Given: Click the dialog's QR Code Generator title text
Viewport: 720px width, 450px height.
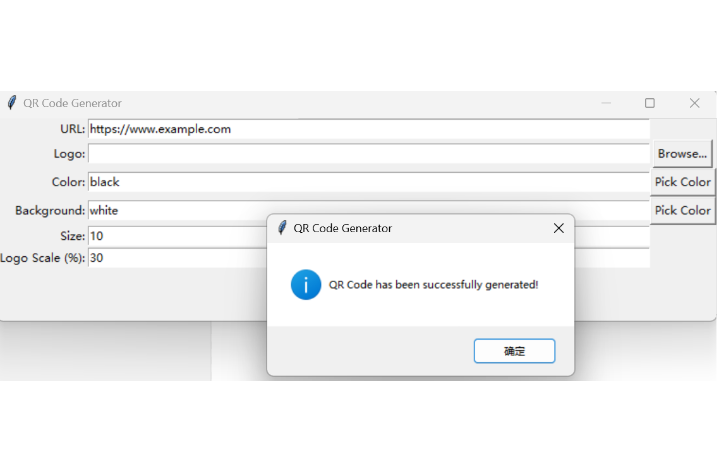Looking at the screenshot, I should (342, 228).
